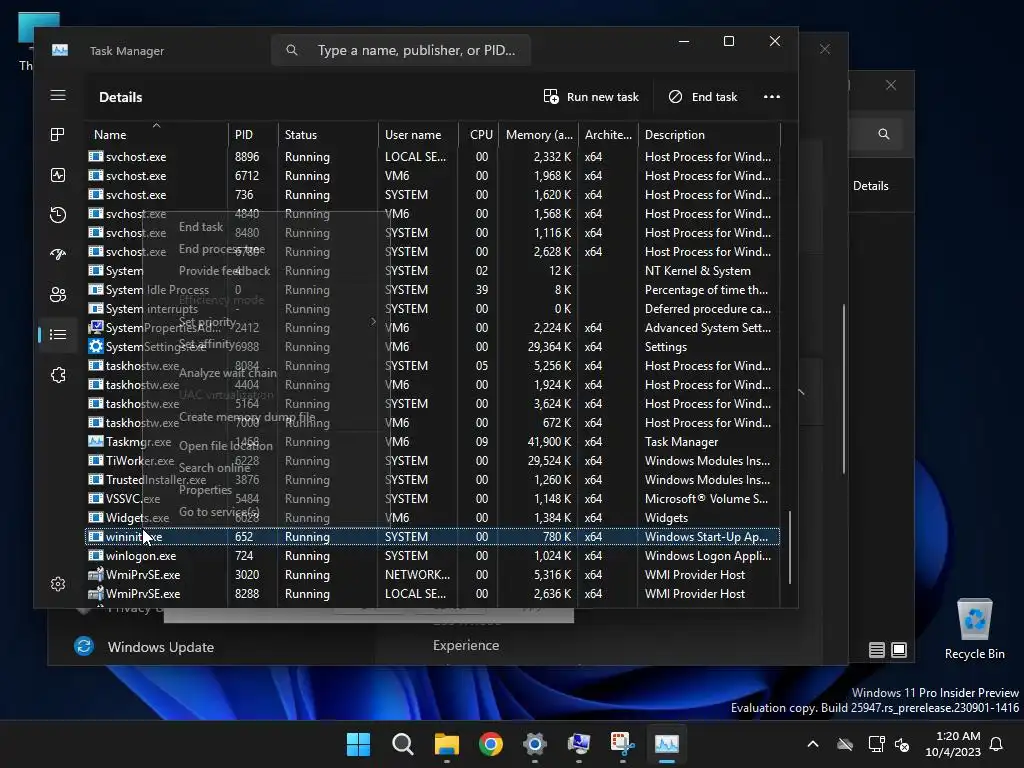Open the Users page icon
Screen dimensions: 1024x768
[x=58, y=295]
